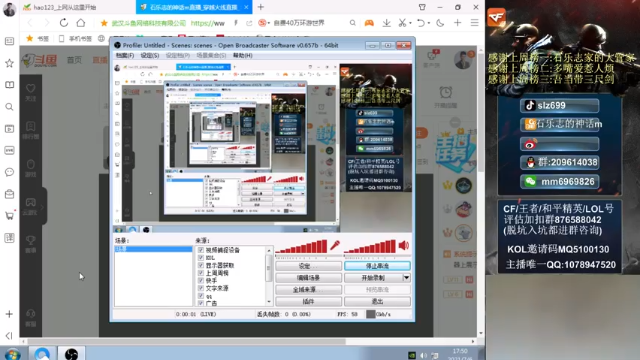Open the browser sidebar video icon
This screenshot has width=640, height=360.
[x=9, y=129]
